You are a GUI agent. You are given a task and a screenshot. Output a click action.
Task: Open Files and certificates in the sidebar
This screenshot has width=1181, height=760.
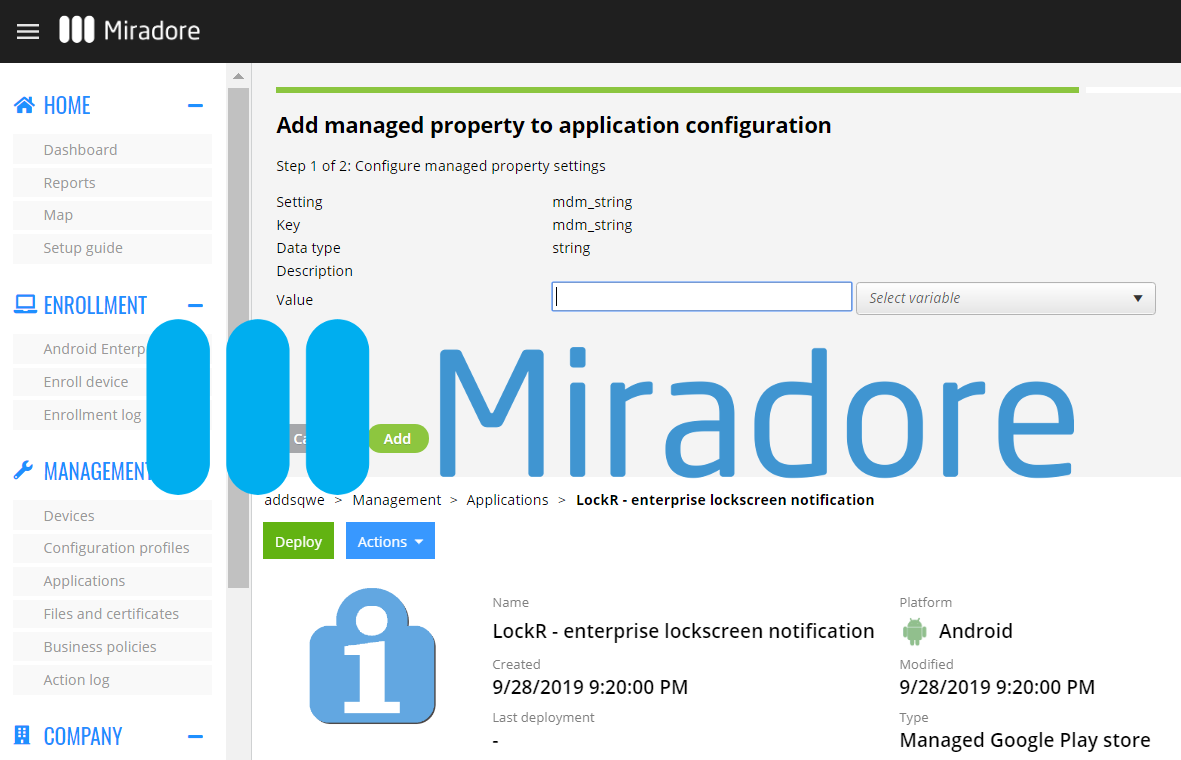pos(112,613)
